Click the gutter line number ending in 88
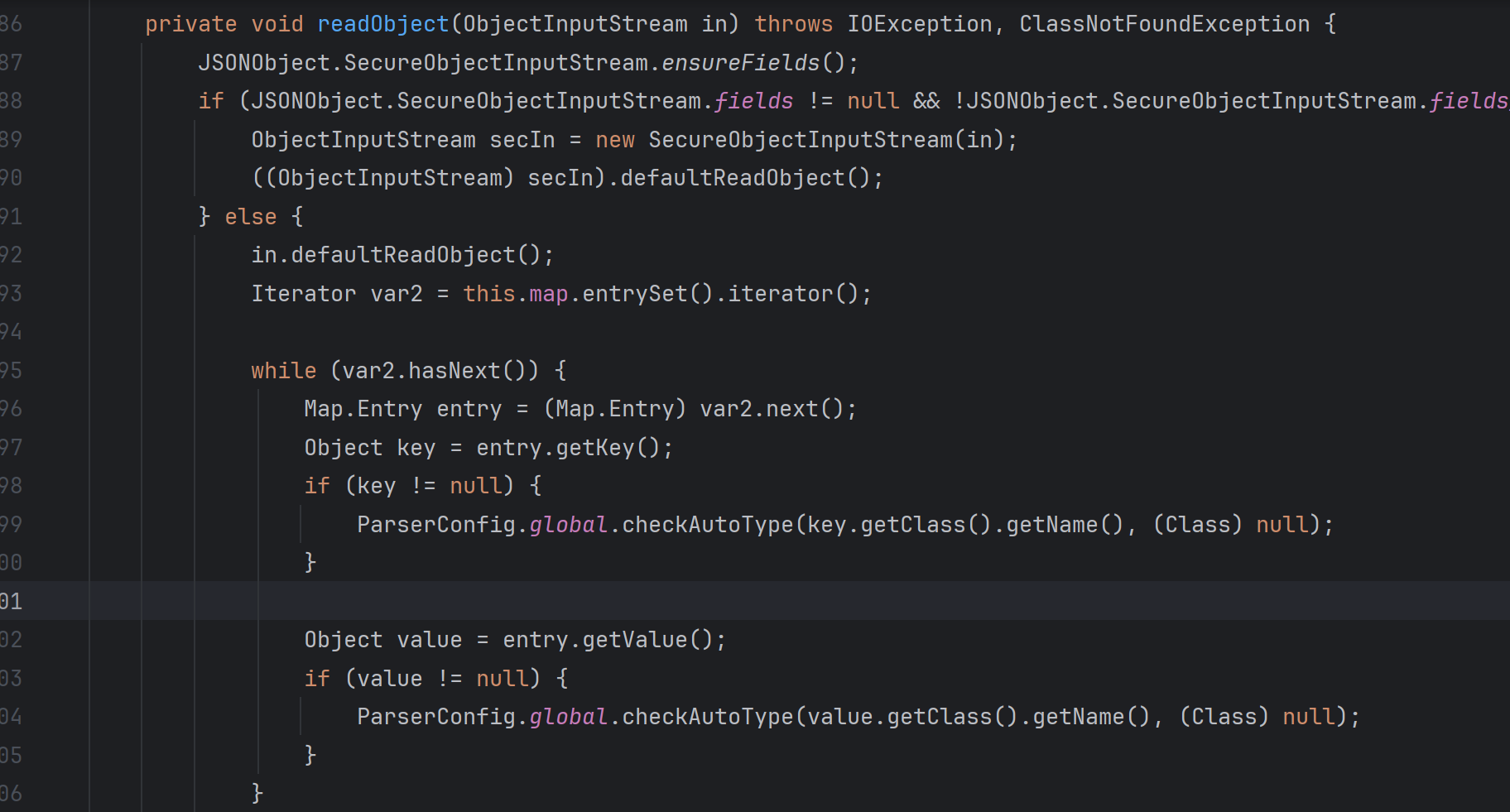Screen dimensions: 1510x812 pyautogui.click(x=12, y=101)
